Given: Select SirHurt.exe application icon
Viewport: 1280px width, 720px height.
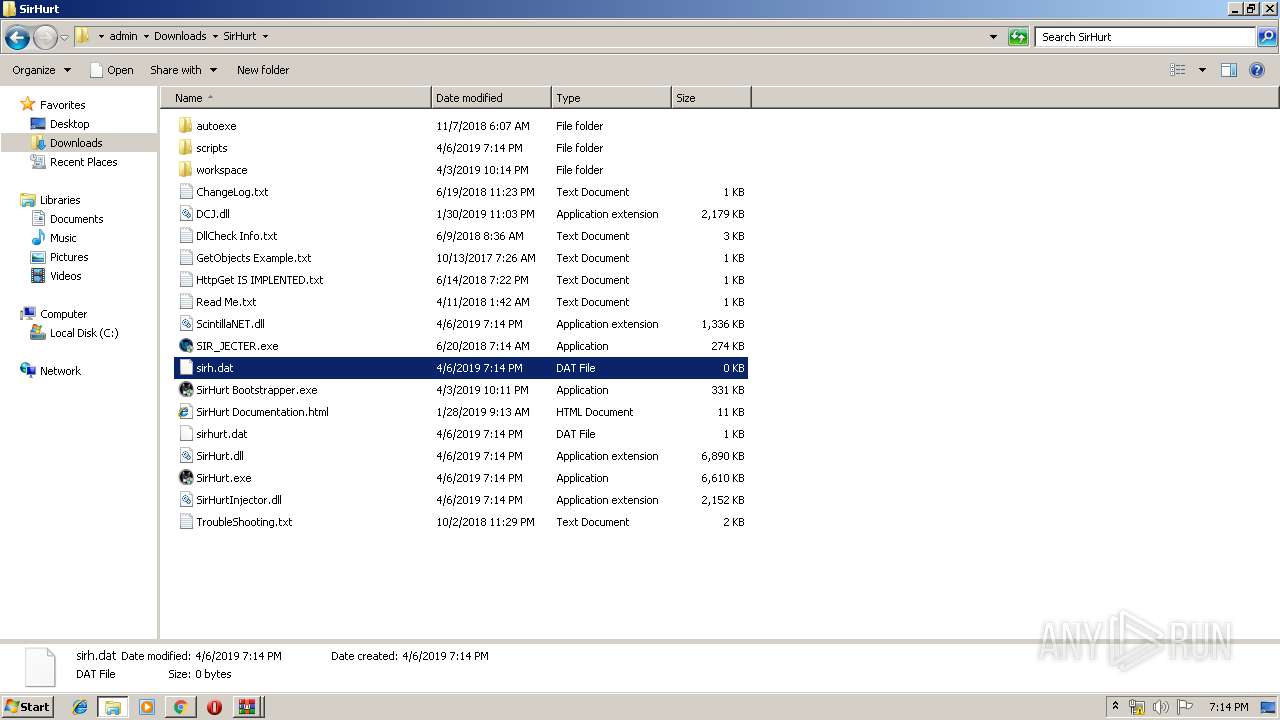Looking at the screenshot, I should click(x=185, y=478).
